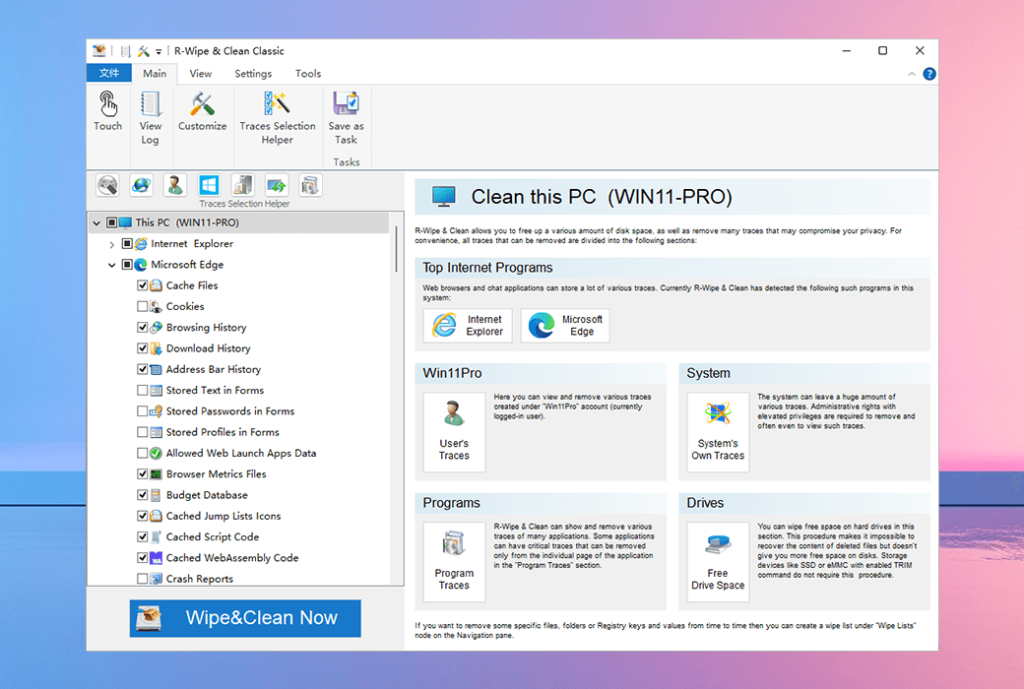Image resolution: width=1024 pixels, height=689 pixels.
Task: Uncheck the Browser Metrics Files checkbox
Action: click(142, 474)
